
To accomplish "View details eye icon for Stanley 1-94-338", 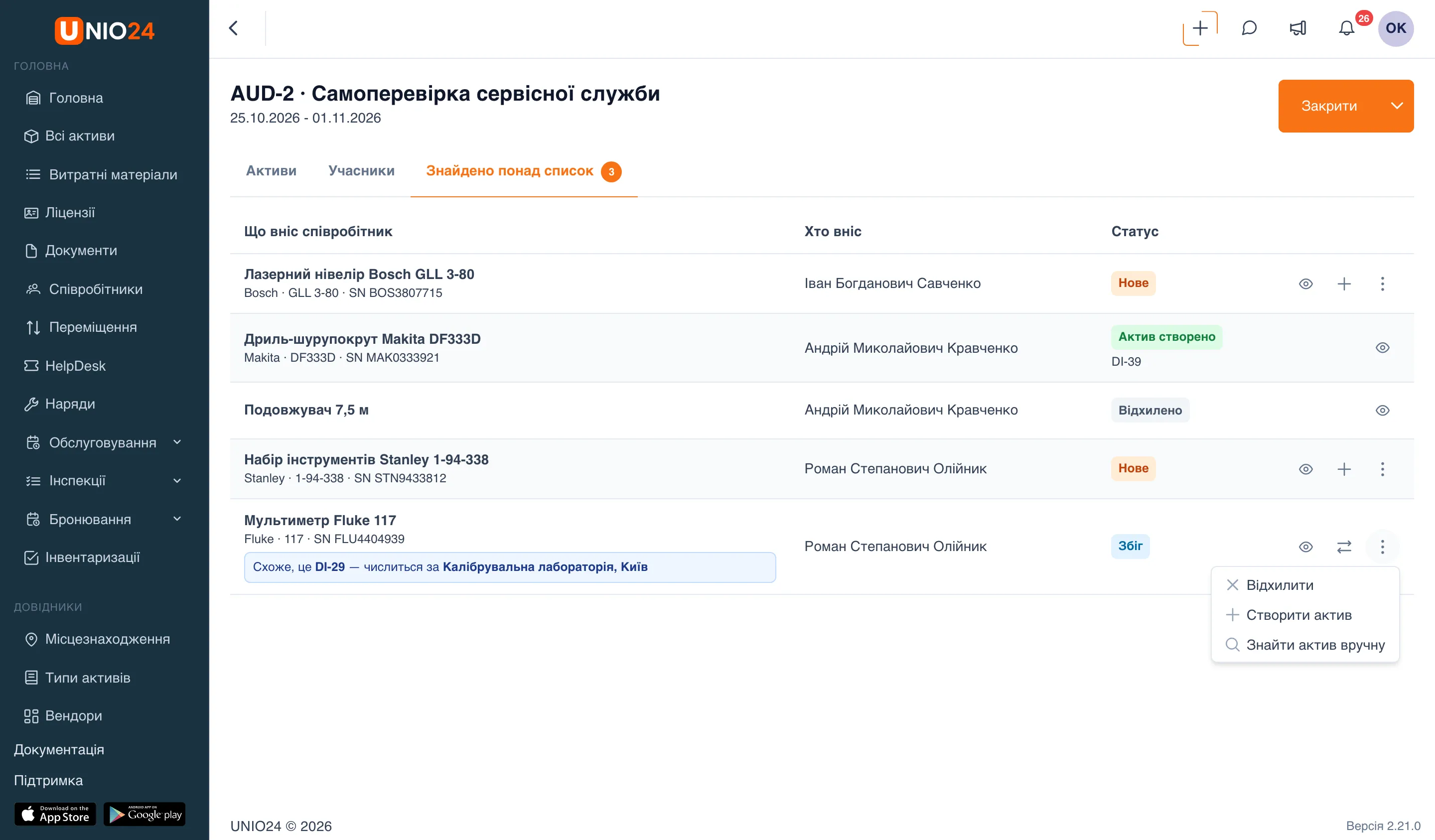I will coord(1306,469).
